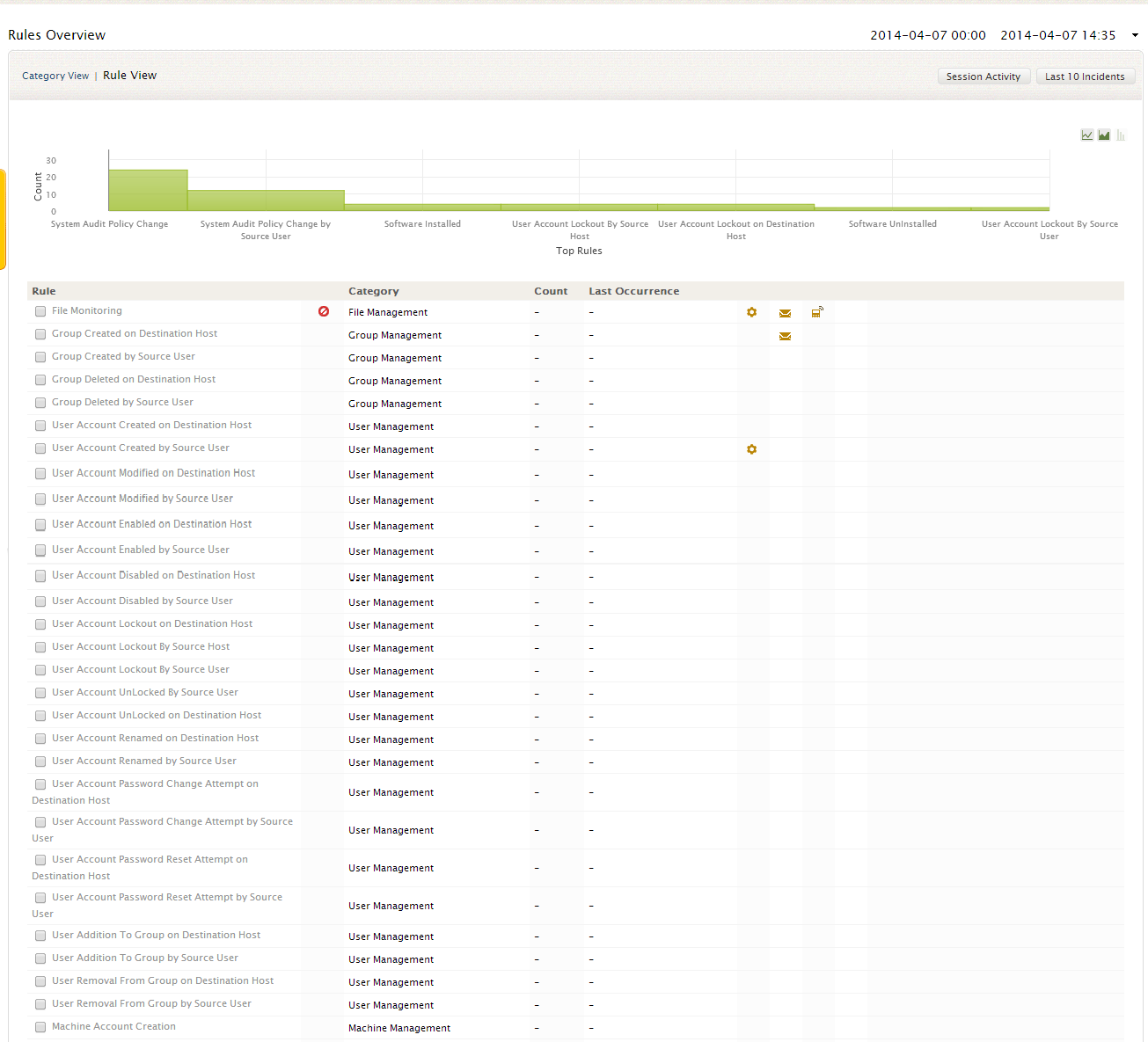Viewport: 1148px width, 1042px height.
Task: Click the 'Software UnInstalled' chart axis label
Action: point(893,224)
